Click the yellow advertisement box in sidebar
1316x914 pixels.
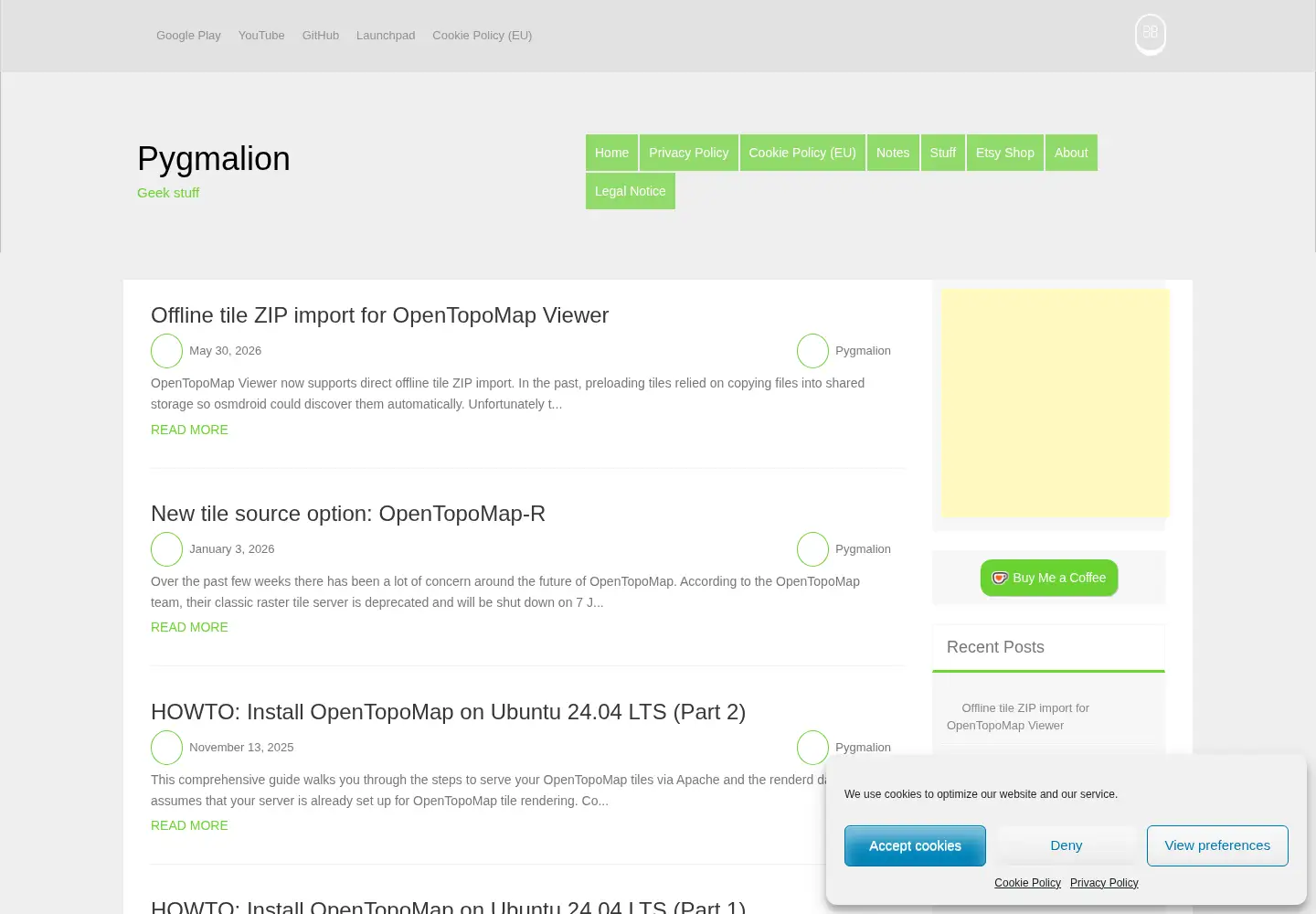1056,403
